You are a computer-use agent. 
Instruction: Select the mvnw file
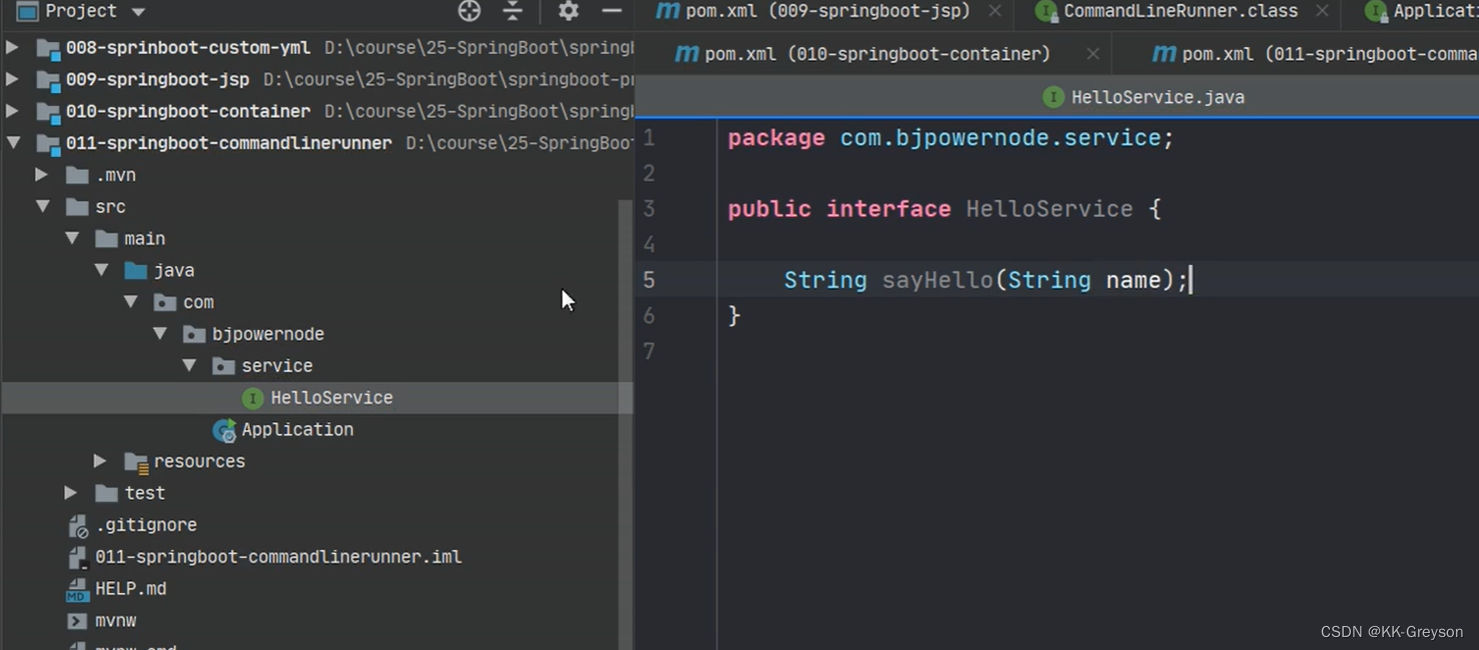click(x=115, y=621)
